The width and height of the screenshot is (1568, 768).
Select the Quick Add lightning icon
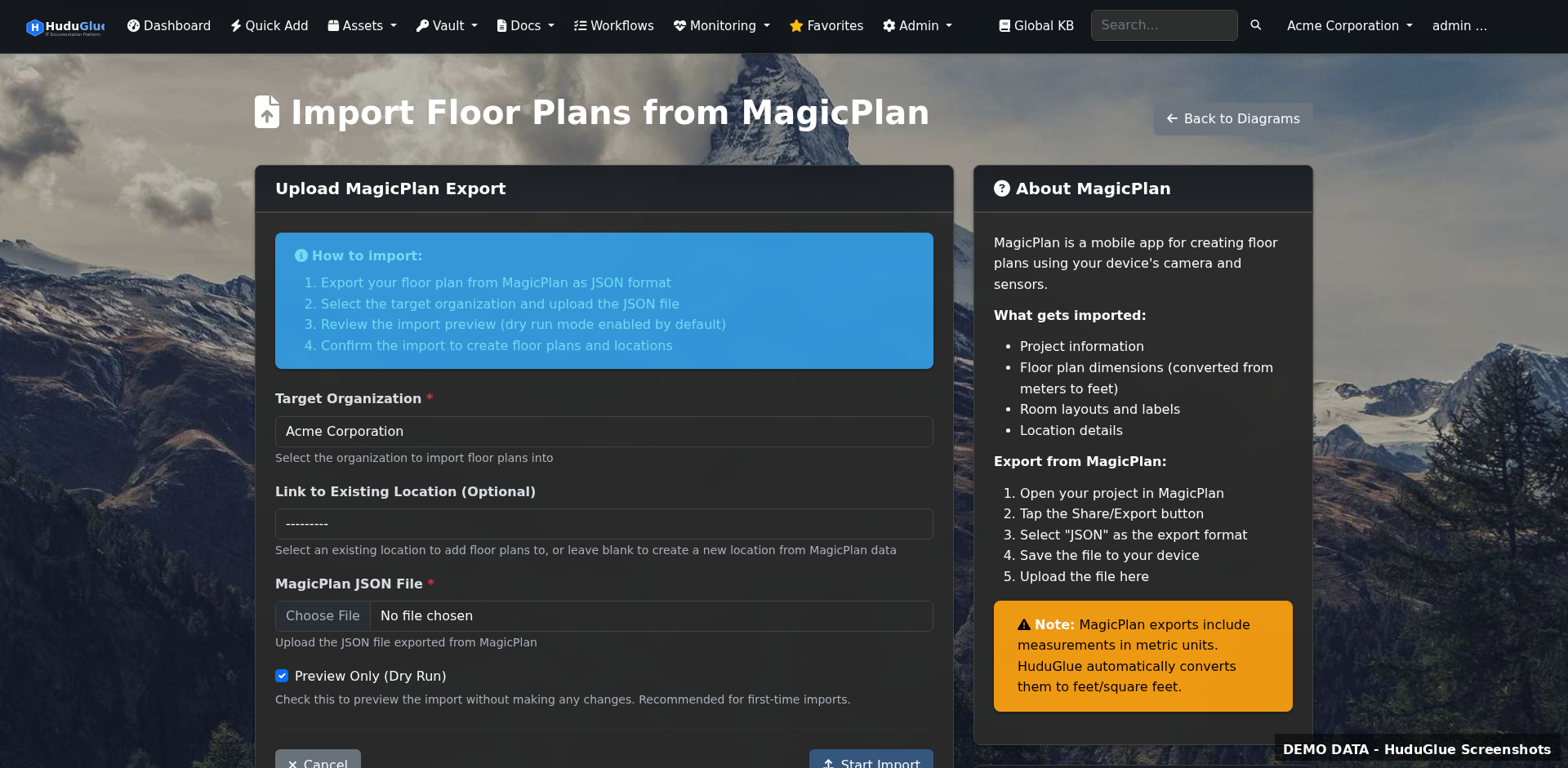click(x=234, y=25)
